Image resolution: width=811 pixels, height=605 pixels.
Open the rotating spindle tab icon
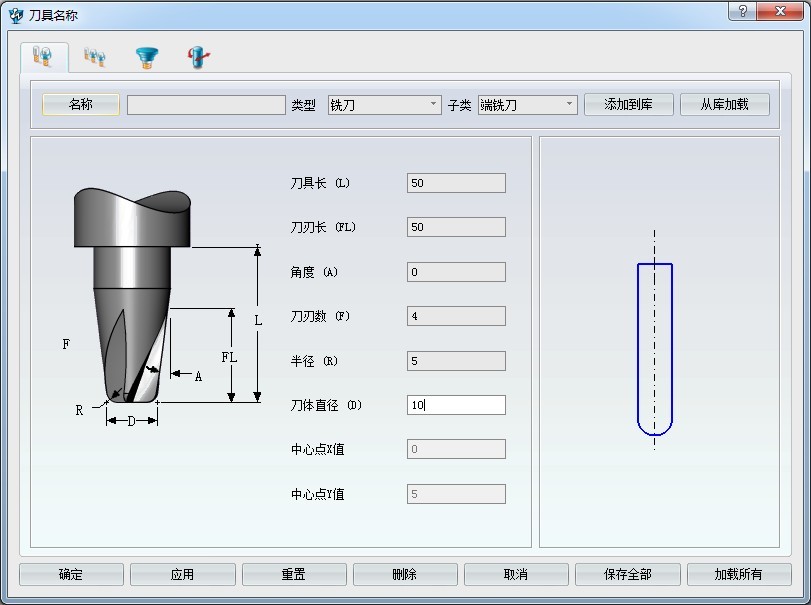[199, 57]
